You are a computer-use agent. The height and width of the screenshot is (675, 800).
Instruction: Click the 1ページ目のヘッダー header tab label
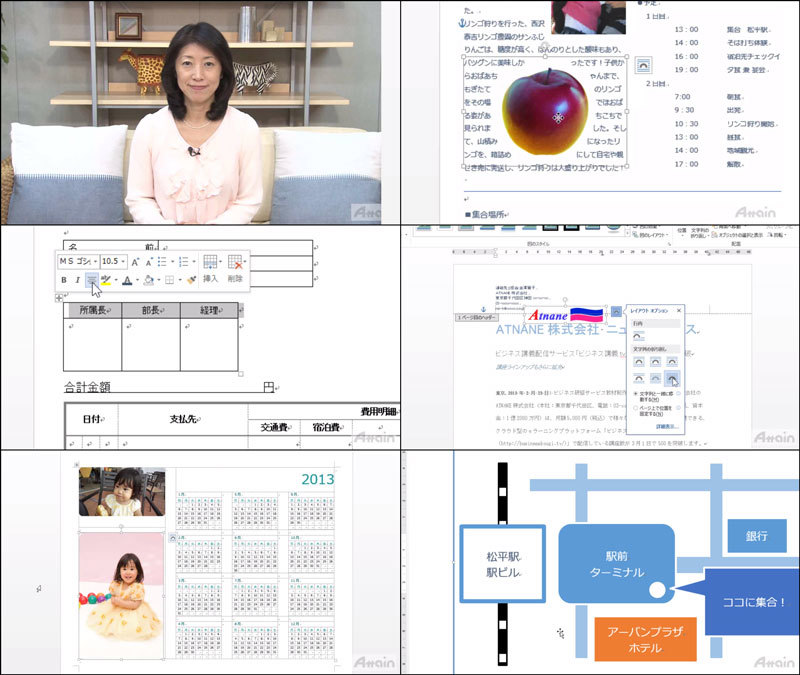pos(477,318)
